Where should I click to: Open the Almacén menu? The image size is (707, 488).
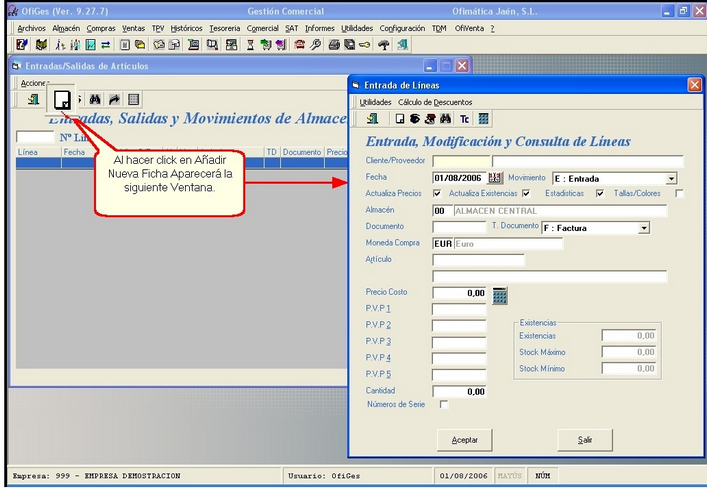point(66,28)
